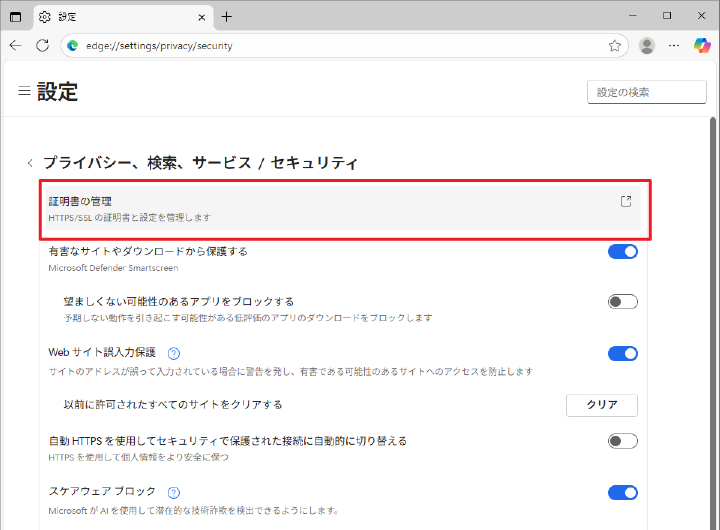Refresh the page with reload icon
The image size is (720, 530).
[x=42, y=45]
